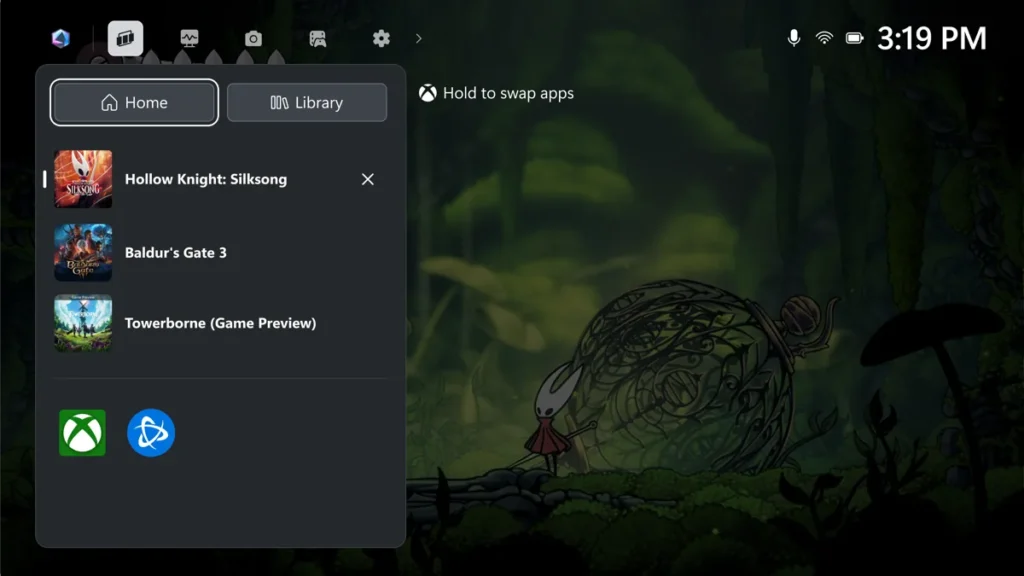Launch Towerborne (Game Preview)

(x=220, y=323)
